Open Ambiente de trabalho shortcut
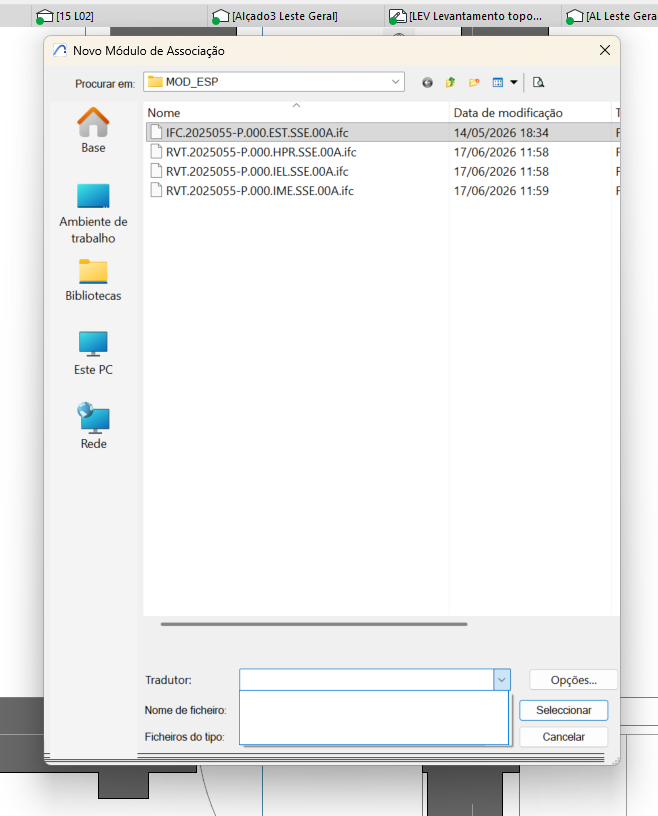This screenshot has height=816, width=658. point(93,214)
